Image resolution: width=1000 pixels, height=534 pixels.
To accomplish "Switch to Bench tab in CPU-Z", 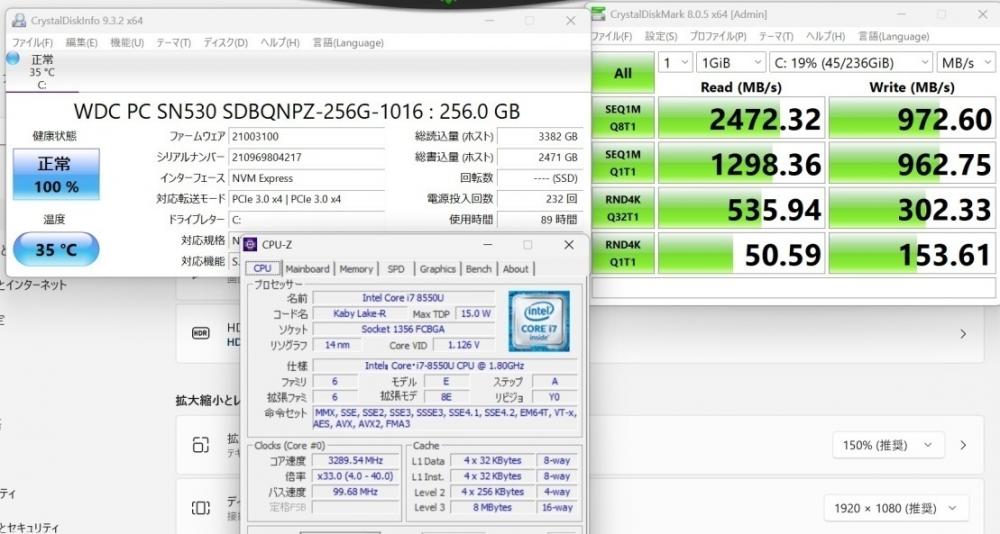I will point(478,269).
